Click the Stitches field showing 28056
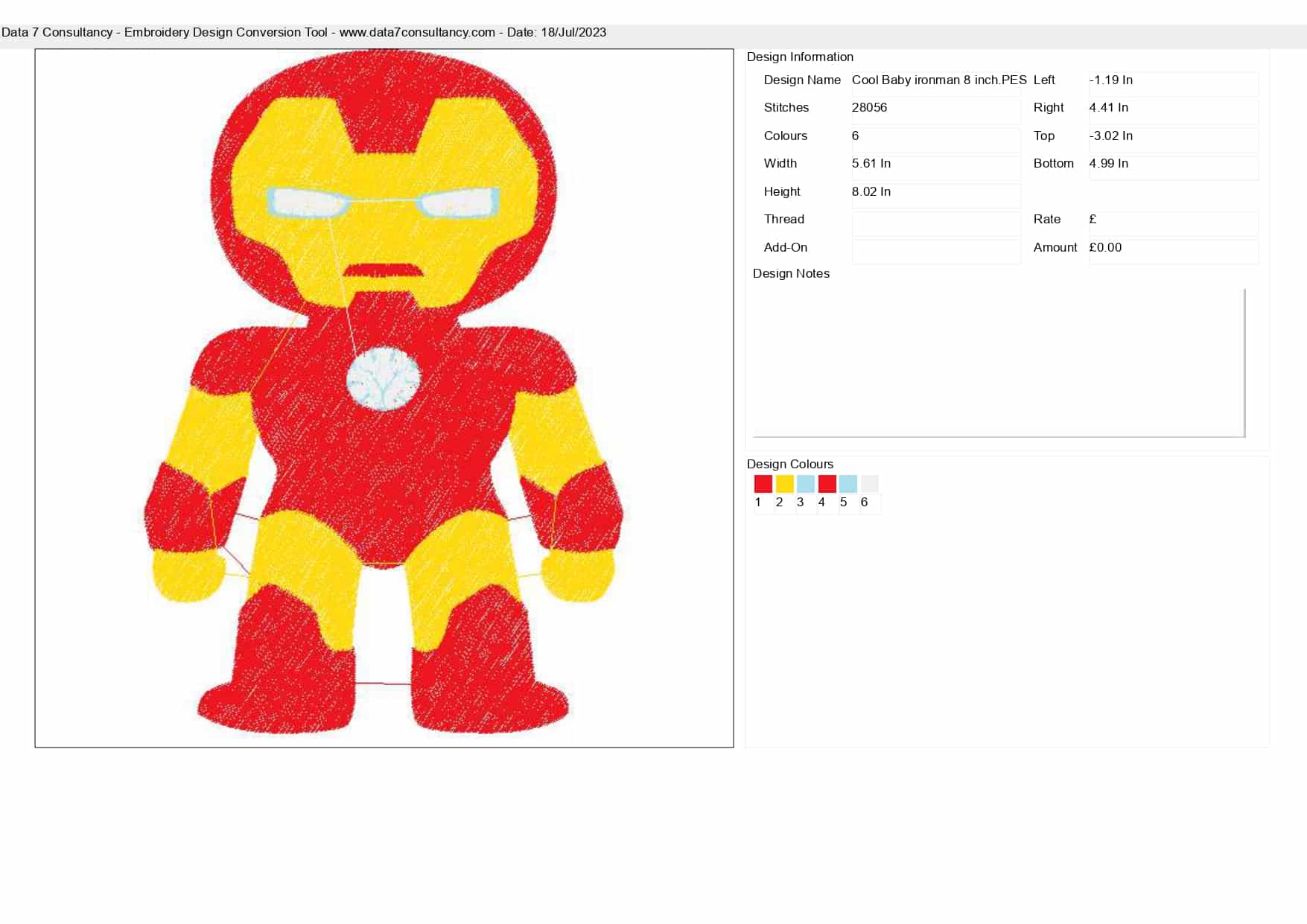Image resolution: width=1307 pixels, height=924 pixels. point(936,112)
